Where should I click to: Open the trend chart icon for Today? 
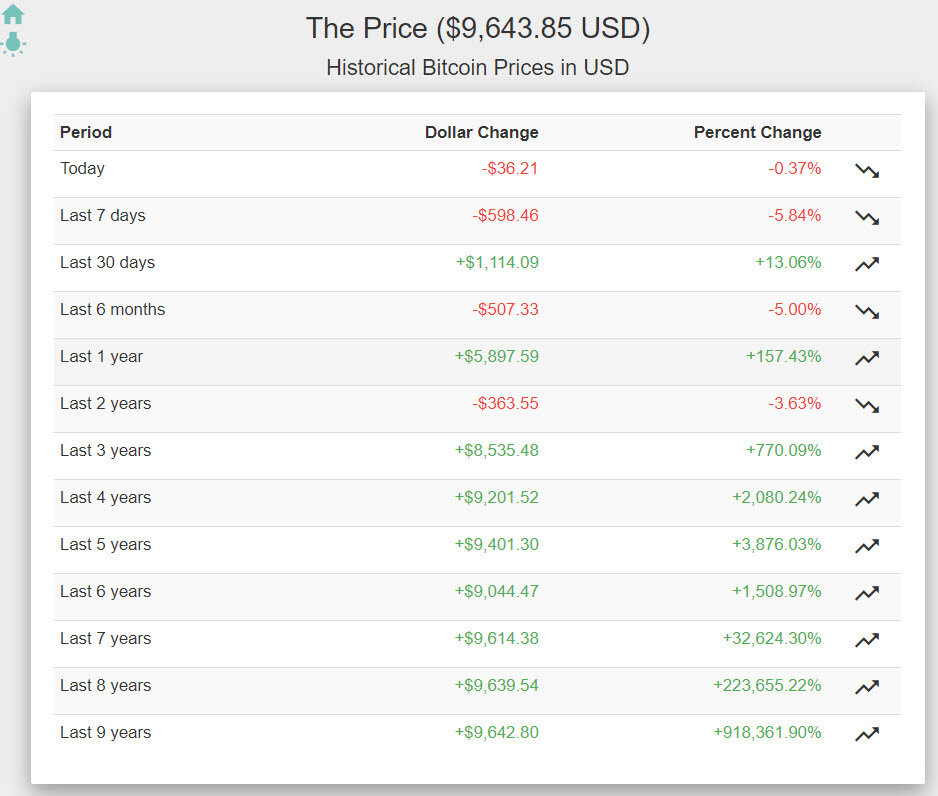(866, 170)
